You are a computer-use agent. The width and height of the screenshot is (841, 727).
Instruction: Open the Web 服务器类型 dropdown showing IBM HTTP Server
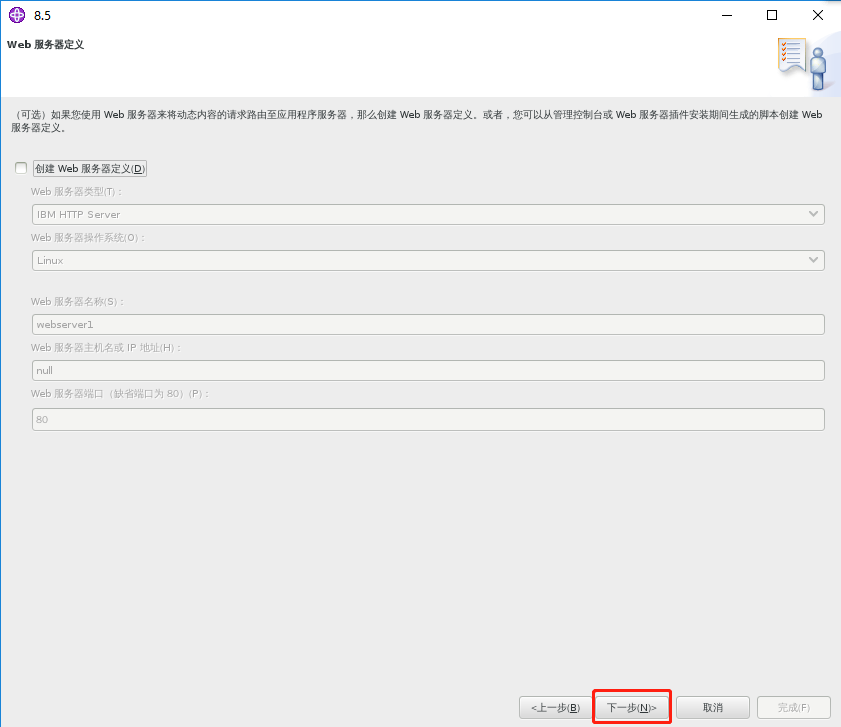tap(428, 215)
